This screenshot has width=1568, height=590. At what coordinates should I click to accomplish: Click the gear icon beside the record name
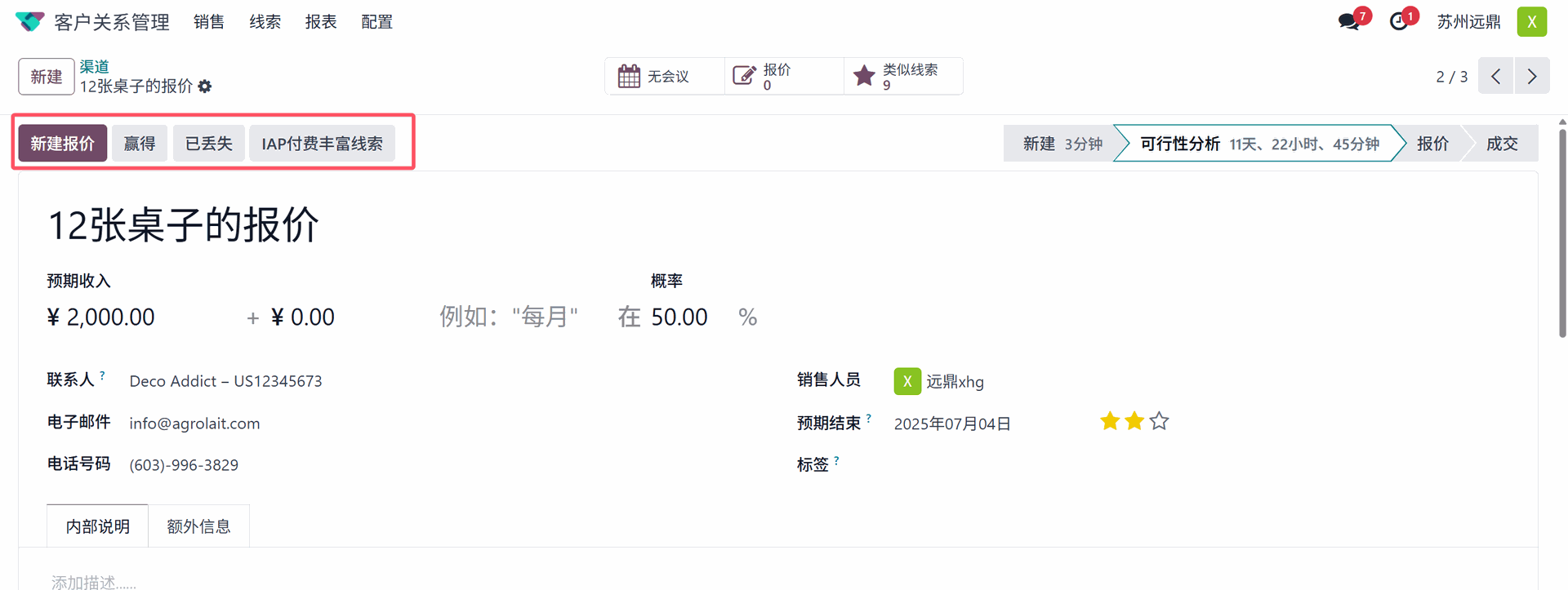pos(205,87)
